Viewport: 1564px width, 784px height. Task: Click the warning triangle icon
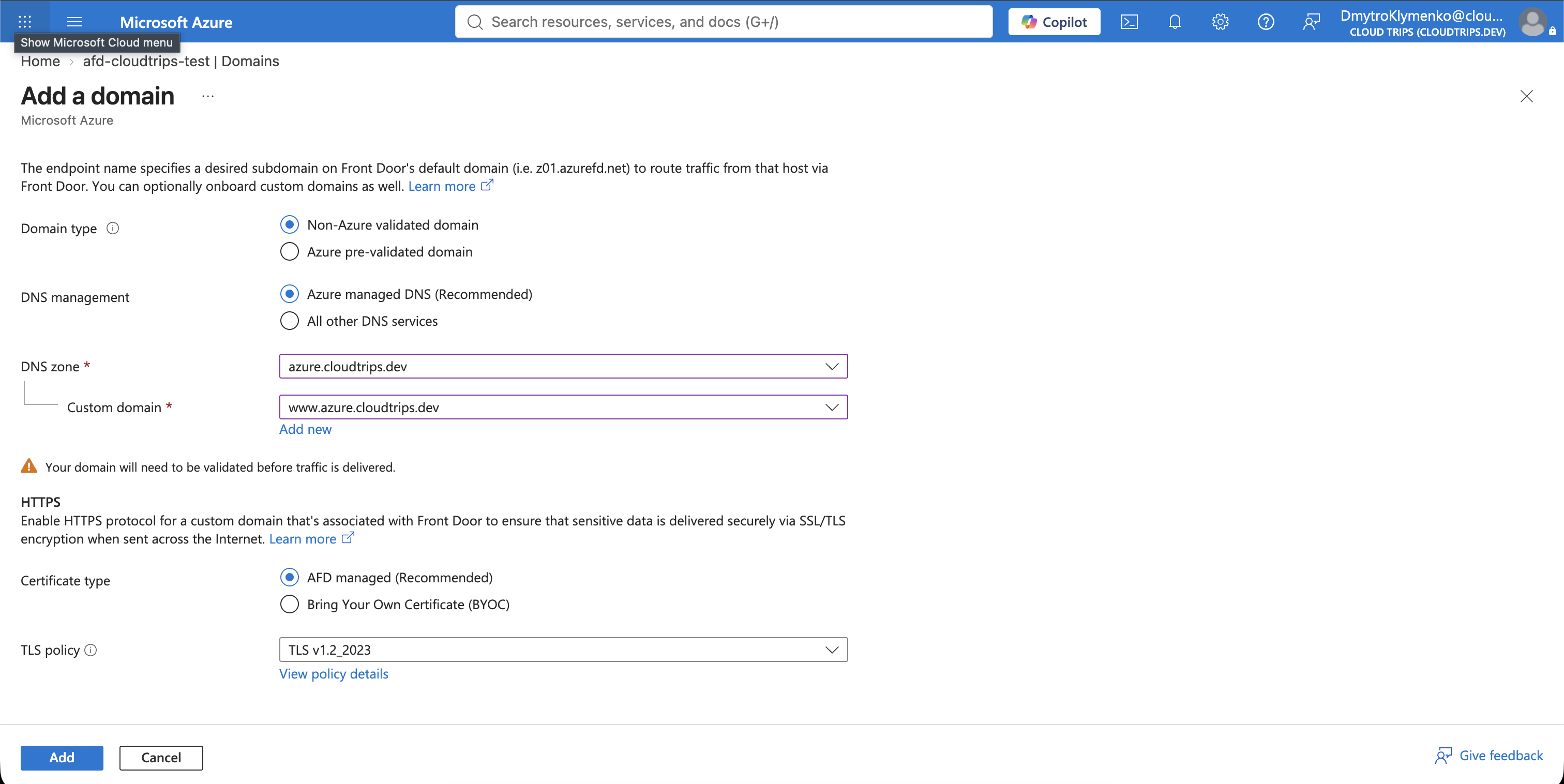click(28, 466)
